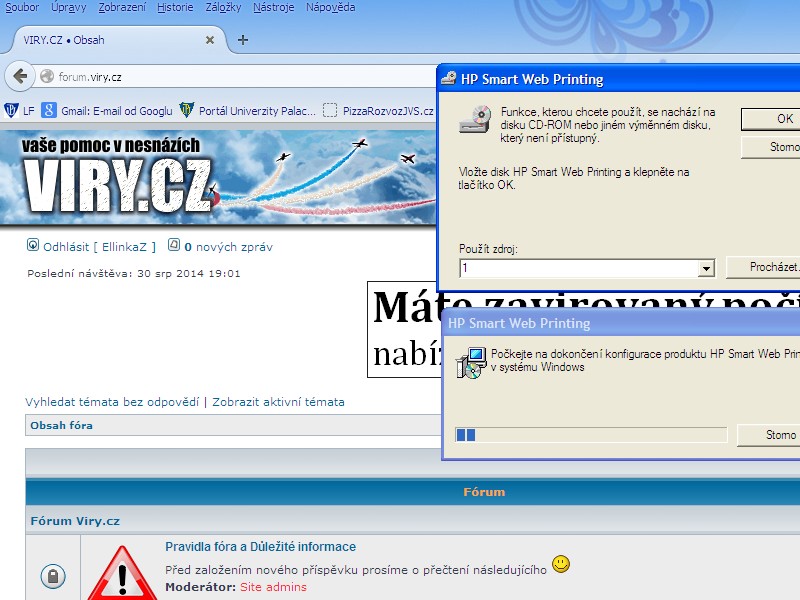The width and height of the screenshot is (800, 600).
Task: Click Odhlásit logout link
Action: [66, 246]
